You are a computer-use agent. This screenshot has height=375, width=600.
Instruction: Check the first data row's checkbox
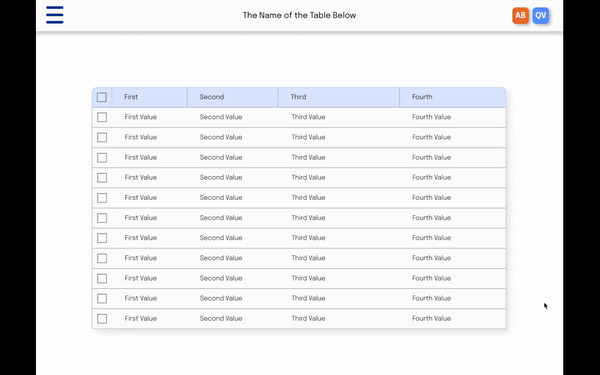102,117
